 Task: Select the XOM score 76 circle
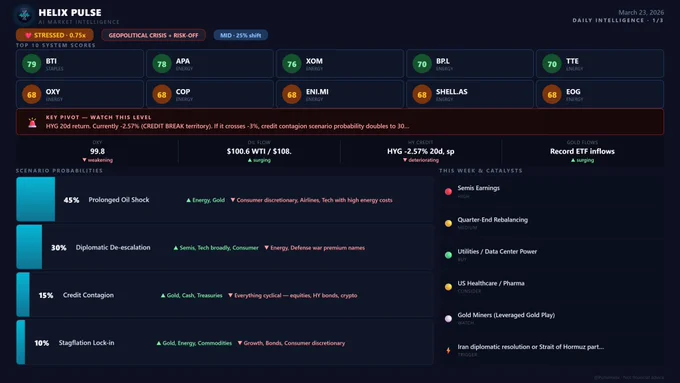tap(292, 64)
